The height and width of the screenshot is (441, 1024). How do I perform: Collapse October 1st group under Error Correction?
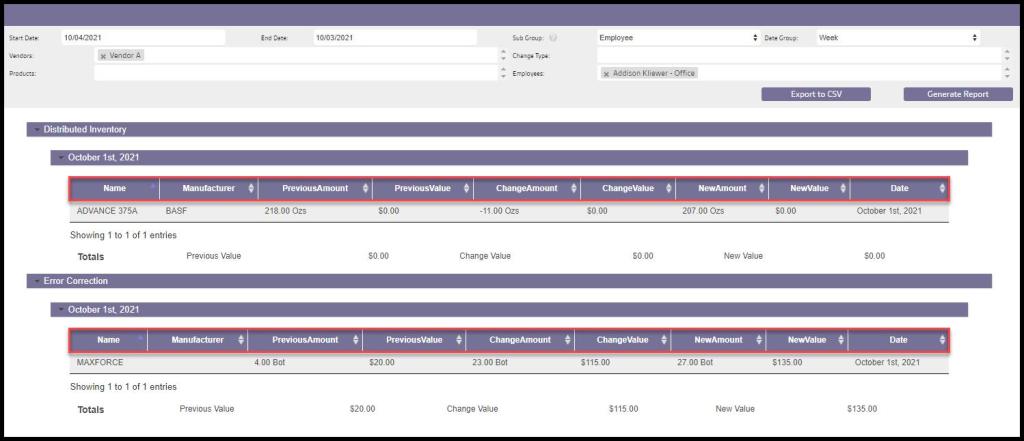point(59,310)
